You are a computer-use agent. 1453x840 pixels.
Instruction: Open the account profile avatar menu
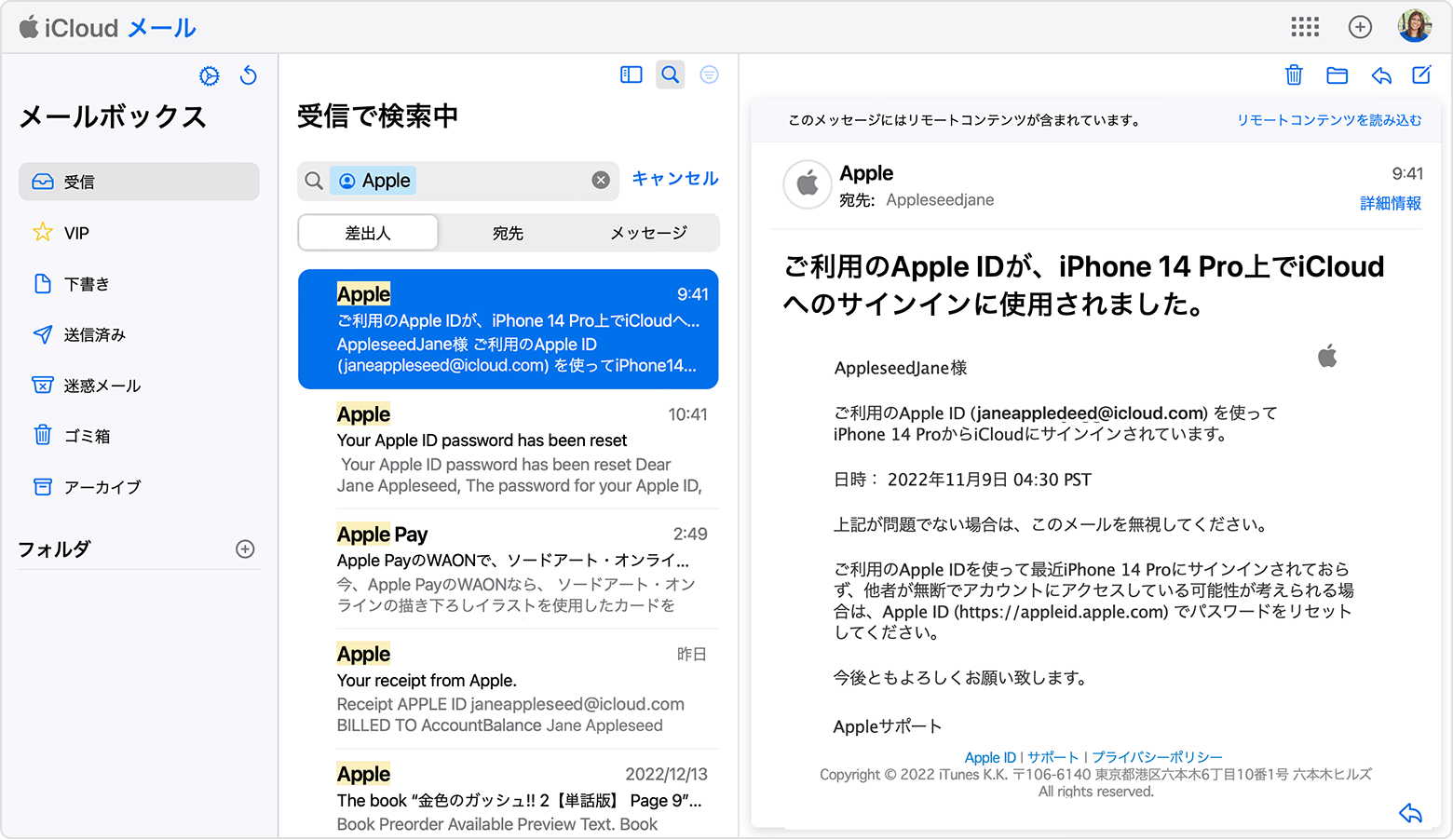pyautogui.click(x=1414, y=27)
